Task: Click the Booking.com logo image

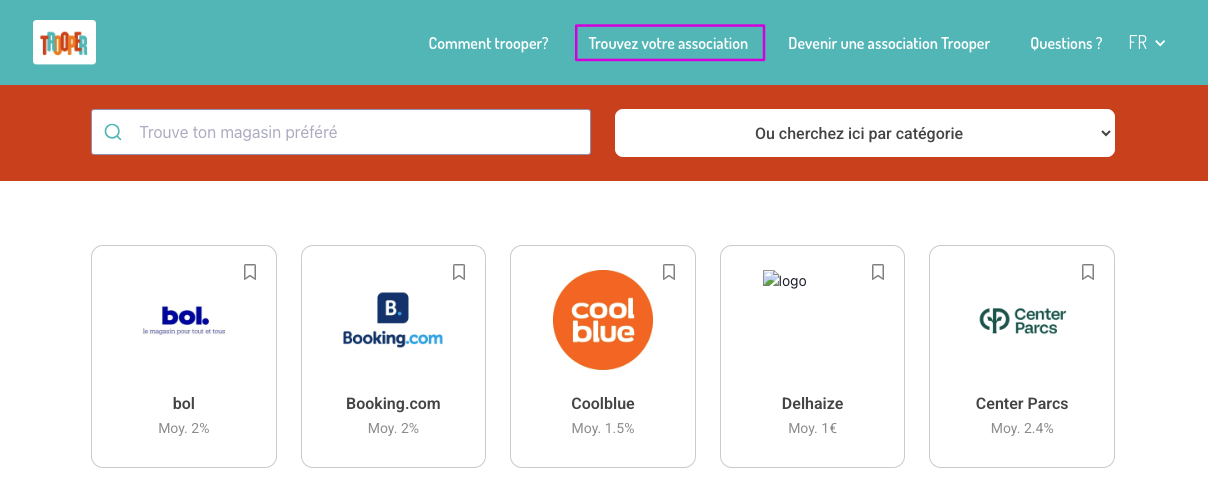Action: (x=393, y=320)
